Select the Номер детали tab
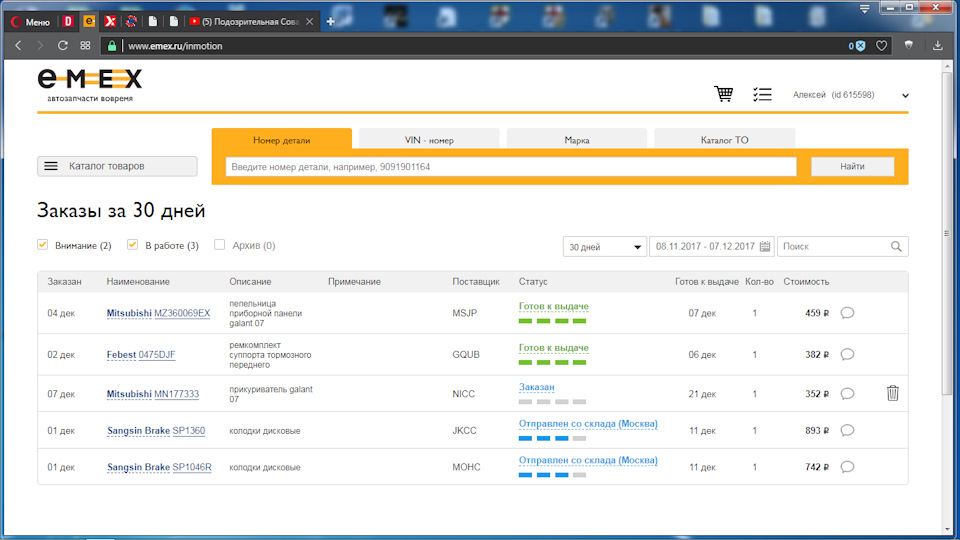The height and width of the screenshot is (540, 960). click(282, 140)
